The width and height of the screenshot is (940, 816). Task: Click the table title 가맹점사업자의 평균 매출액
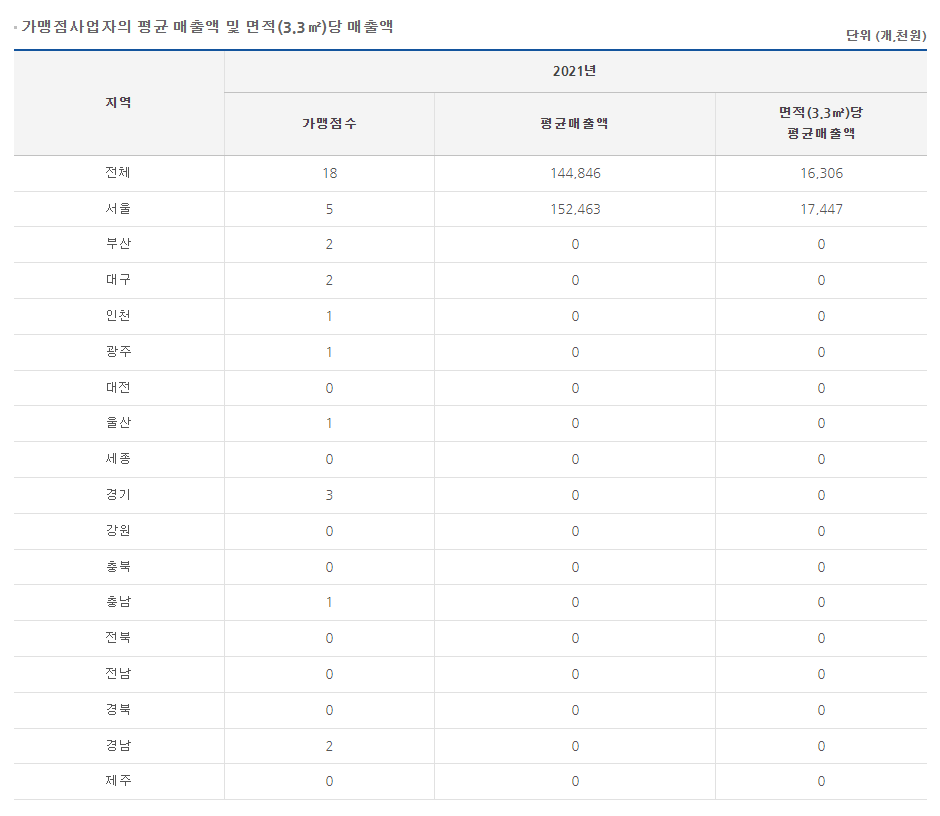point(207,27)
